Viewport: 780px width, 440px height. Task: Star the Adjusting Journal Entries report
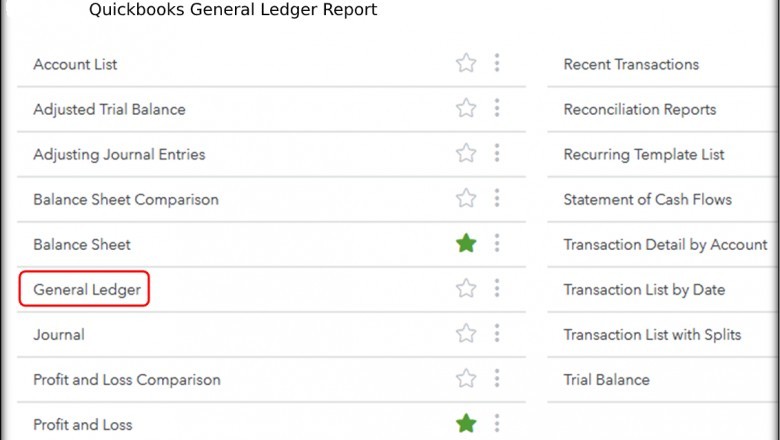[466, 154]
